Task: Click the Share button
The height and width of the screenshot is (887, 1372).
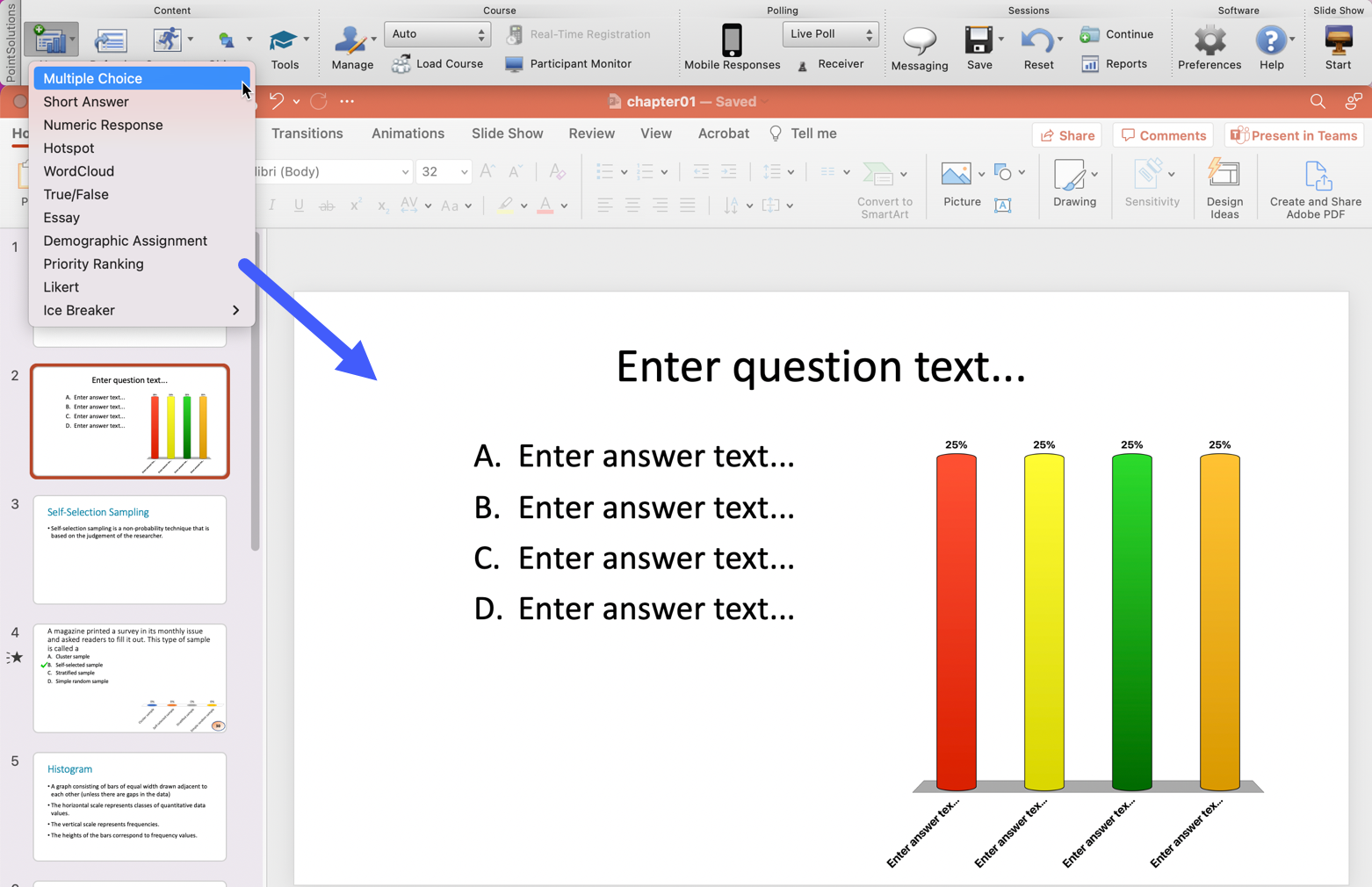Action: (x=1067, y=136)
